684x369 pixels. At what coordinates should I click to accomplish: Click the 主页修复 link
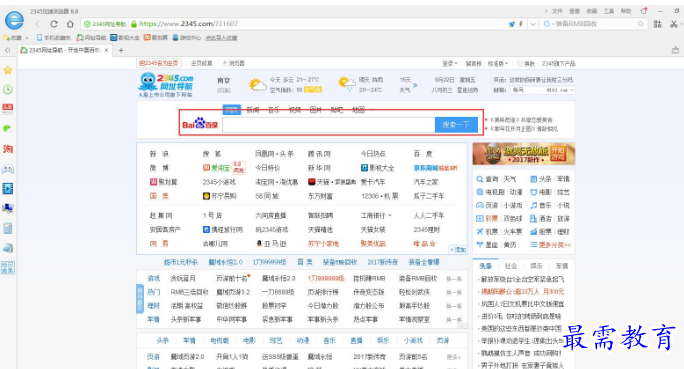tap(202, 63)
